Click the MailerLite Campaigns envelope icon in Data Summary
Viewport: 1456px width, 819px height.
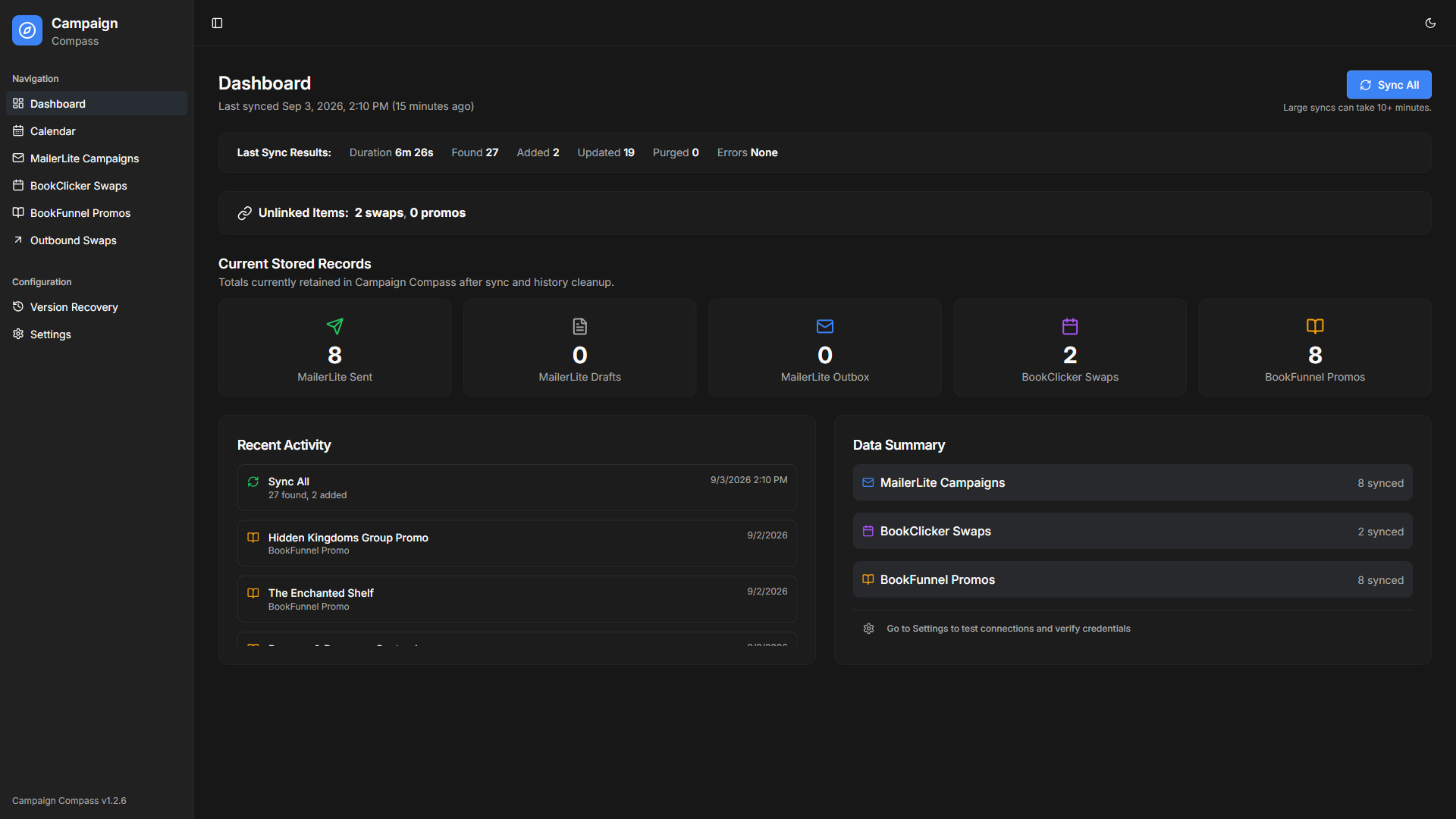tap(868, 482)
